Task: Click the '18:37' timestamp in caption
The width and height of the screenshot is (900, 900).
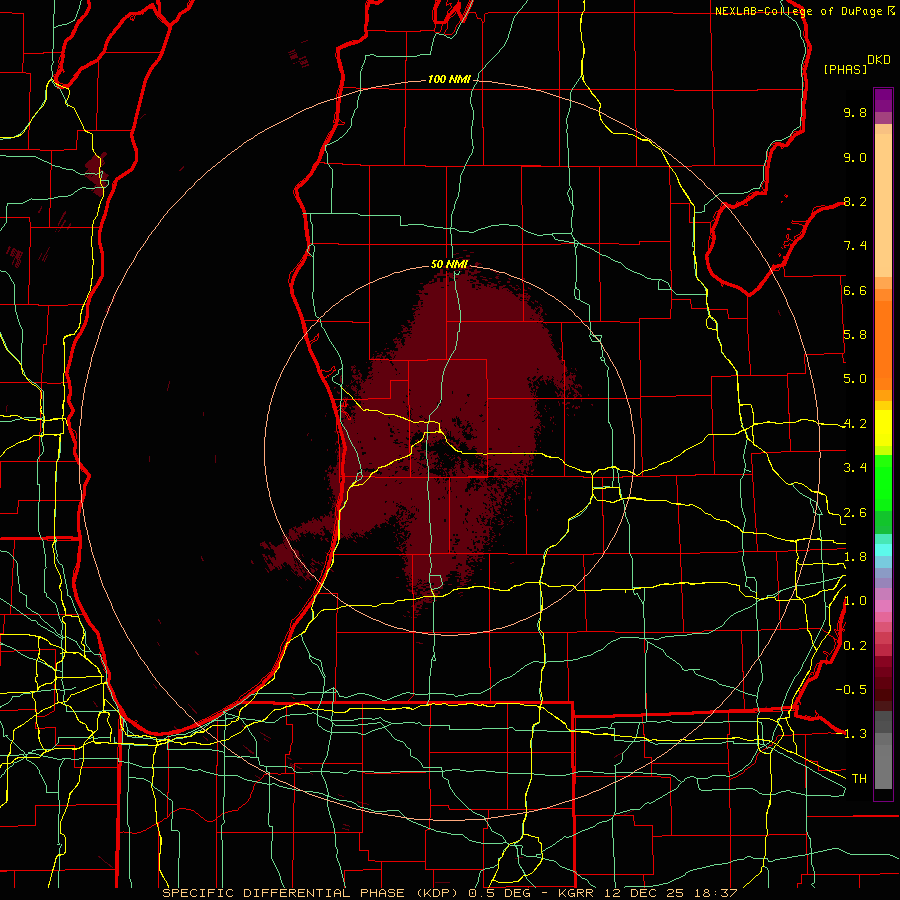Action: pyautogui.click(x=715, y=893)
